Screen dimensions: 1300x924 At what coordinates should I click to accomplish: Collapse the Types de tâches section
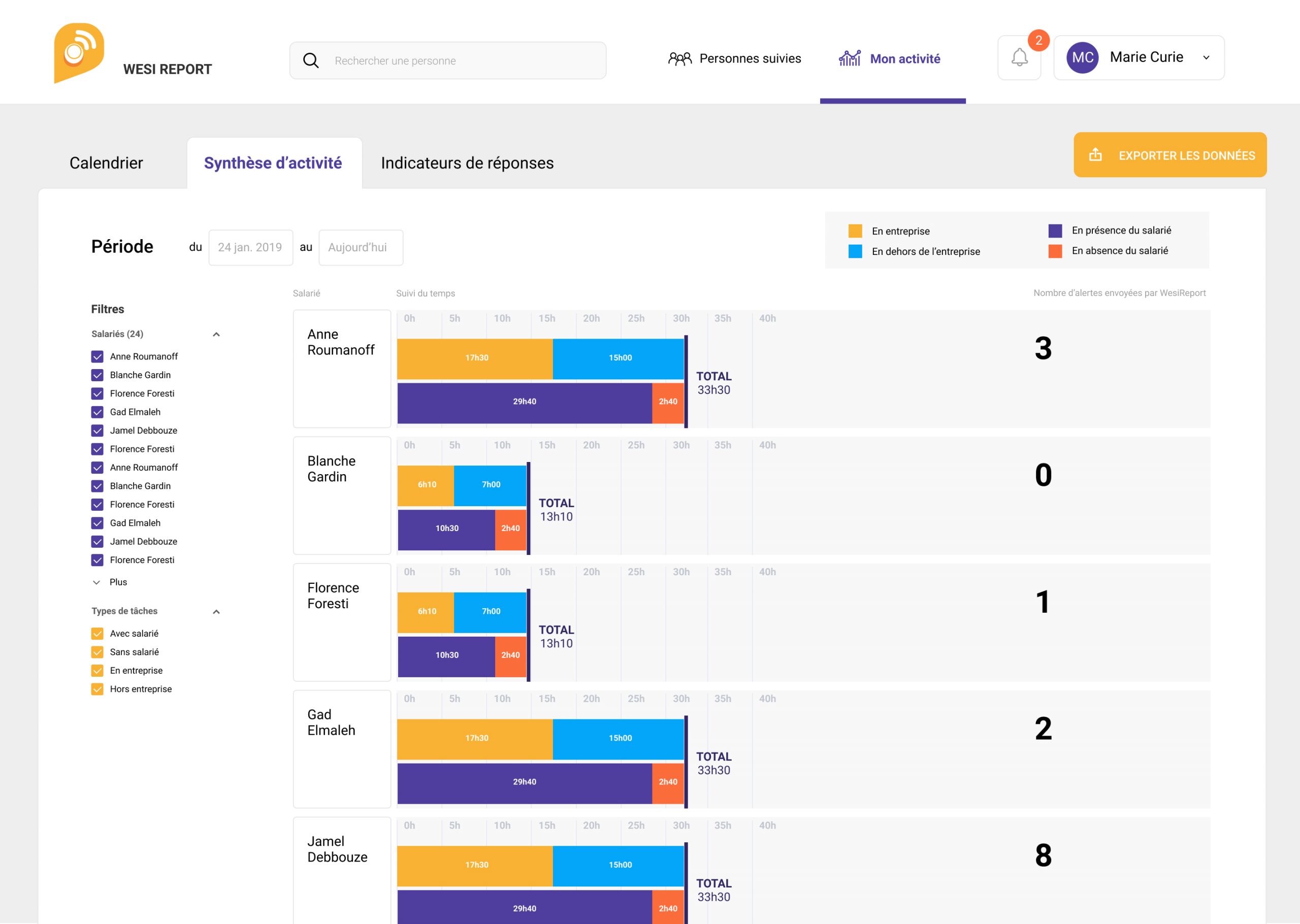coord(216,612)
